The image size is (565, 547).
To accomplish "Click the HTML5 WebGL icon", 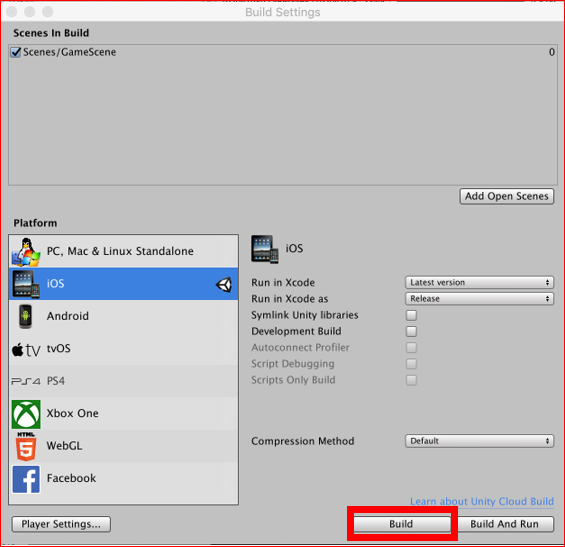I will tap(26, 446).
